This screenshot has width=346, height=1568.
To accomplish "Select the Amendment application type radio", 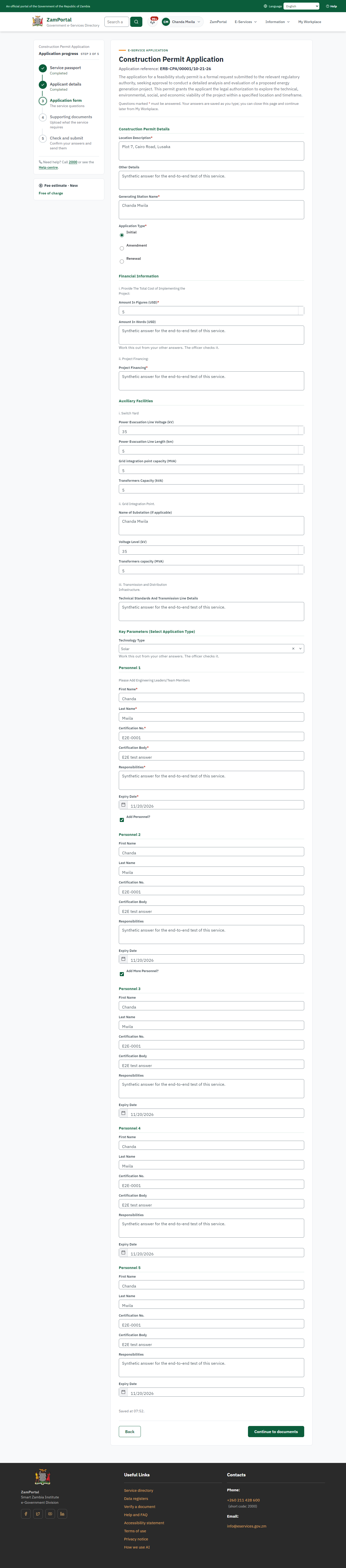I will pos(122,248).
